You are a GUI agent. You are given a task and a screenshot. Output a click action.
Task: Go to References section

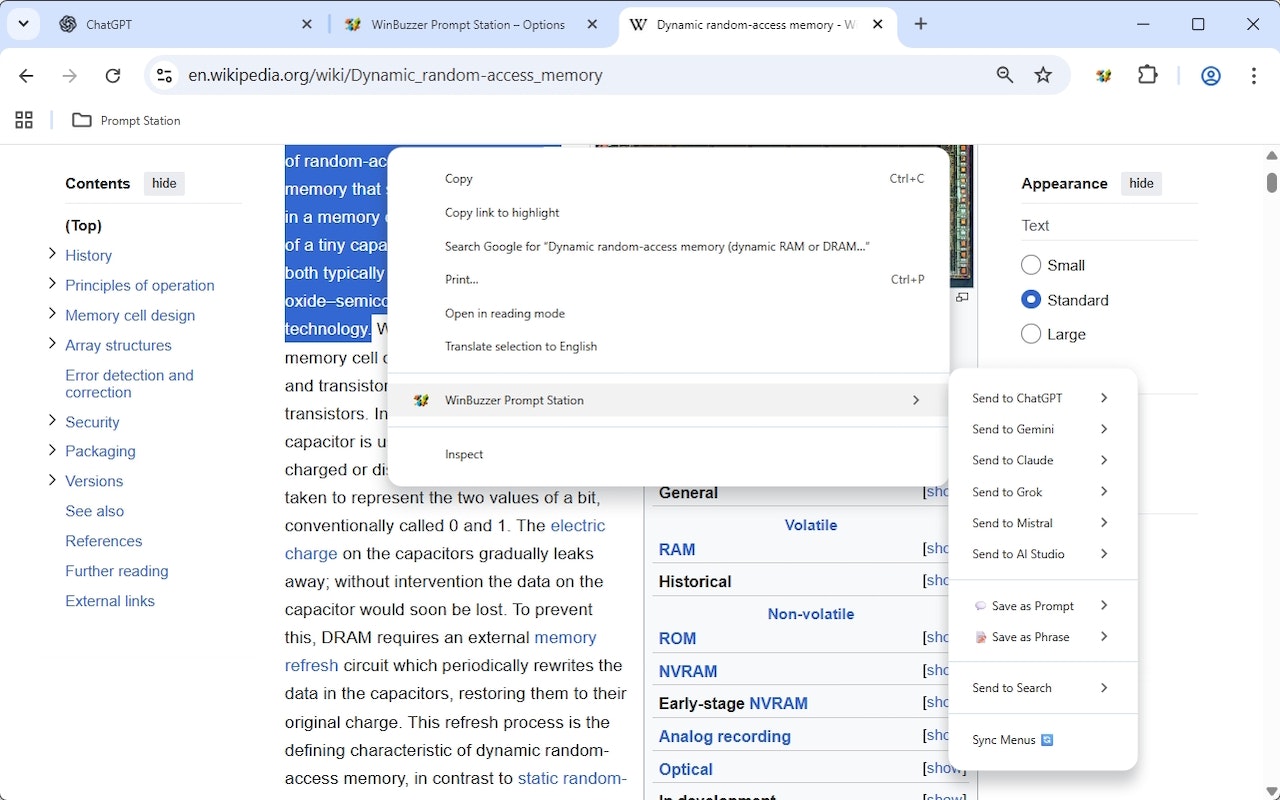(x=103, y=541)
